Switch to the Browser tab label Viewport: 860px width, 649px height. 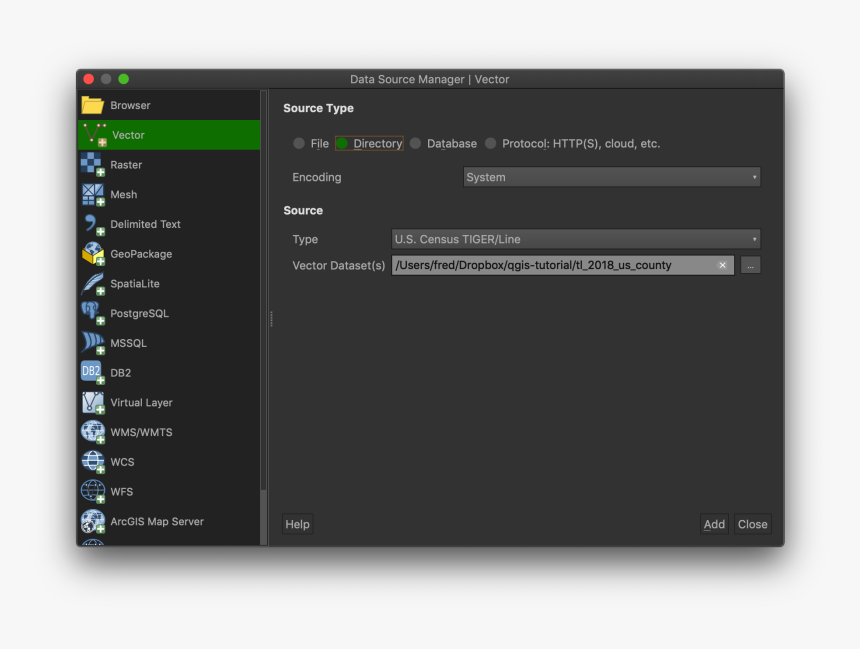[130, 105]
